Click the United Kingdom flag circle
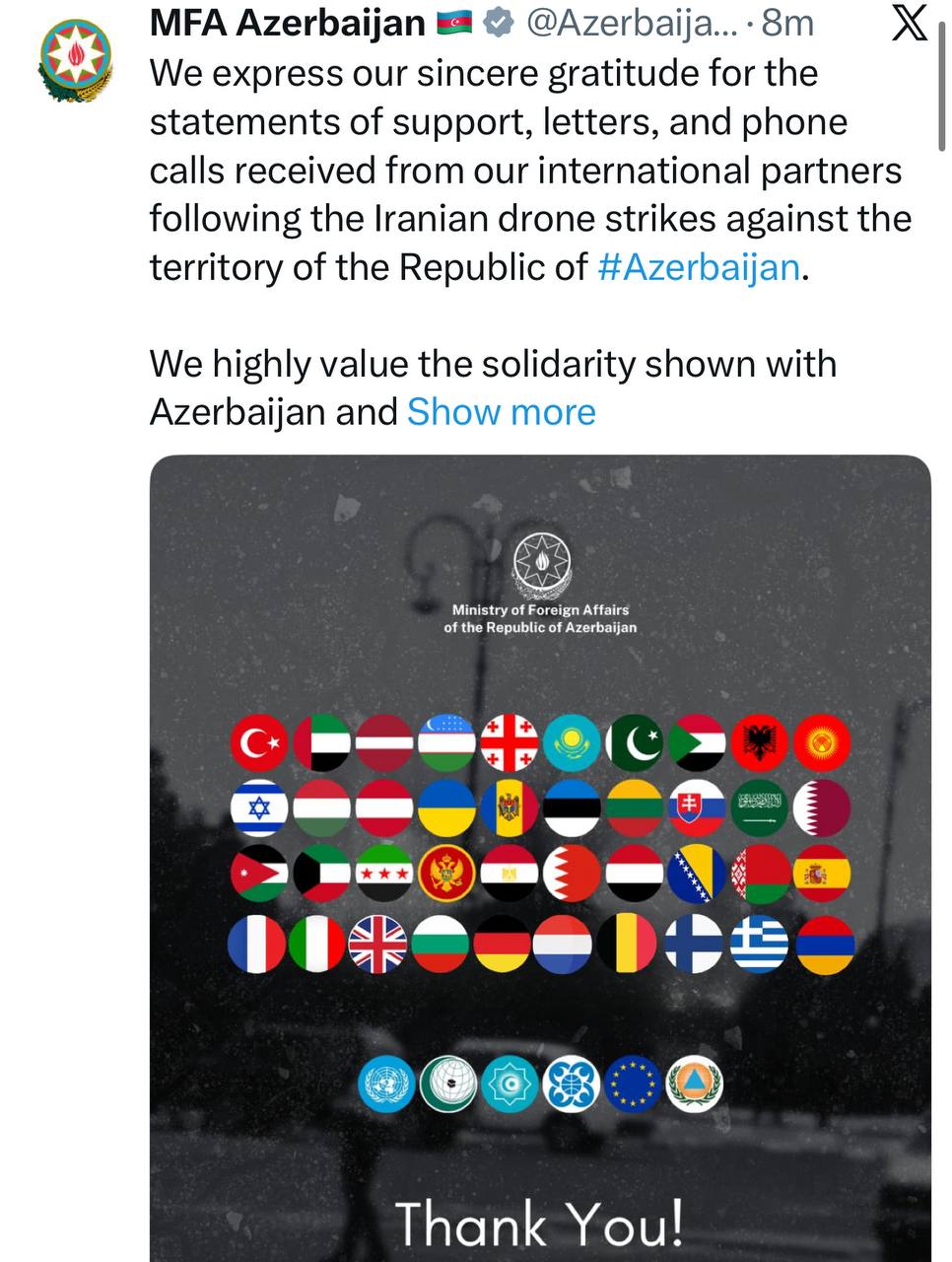Viewport: 952px width, 1262px height. [378, 944]
